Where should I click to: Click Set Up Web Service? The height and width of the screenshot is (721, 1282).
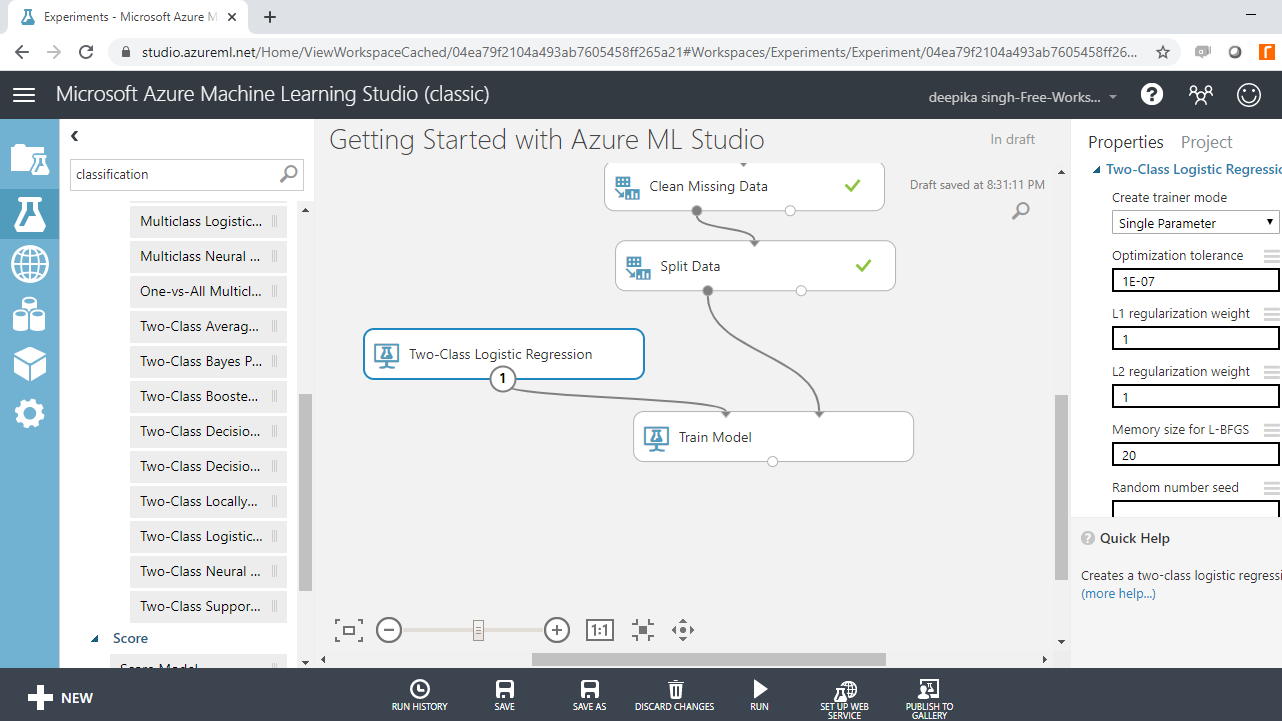pos(845,699)
